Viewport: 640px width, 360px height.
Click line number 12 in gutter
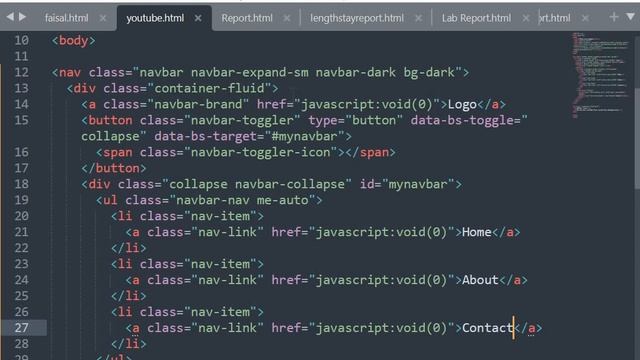click(22, 72)
